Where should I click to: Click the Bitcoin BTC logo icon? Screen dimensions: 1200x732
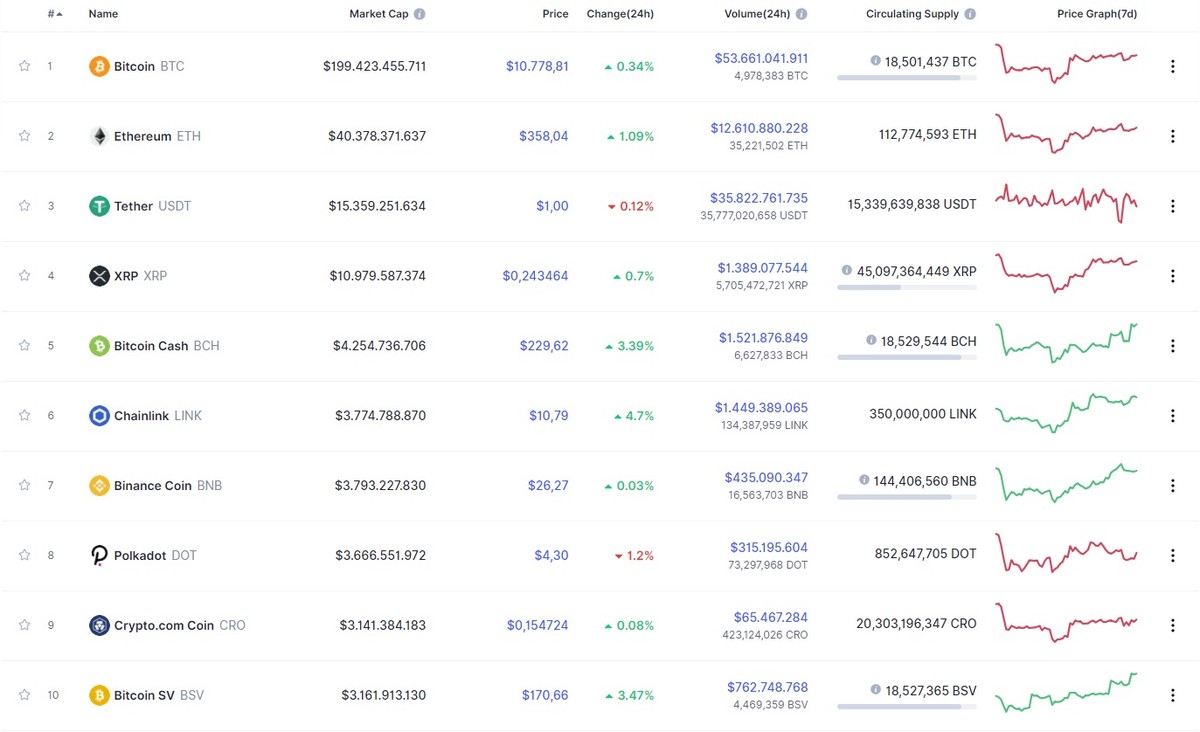click(99, 66)
